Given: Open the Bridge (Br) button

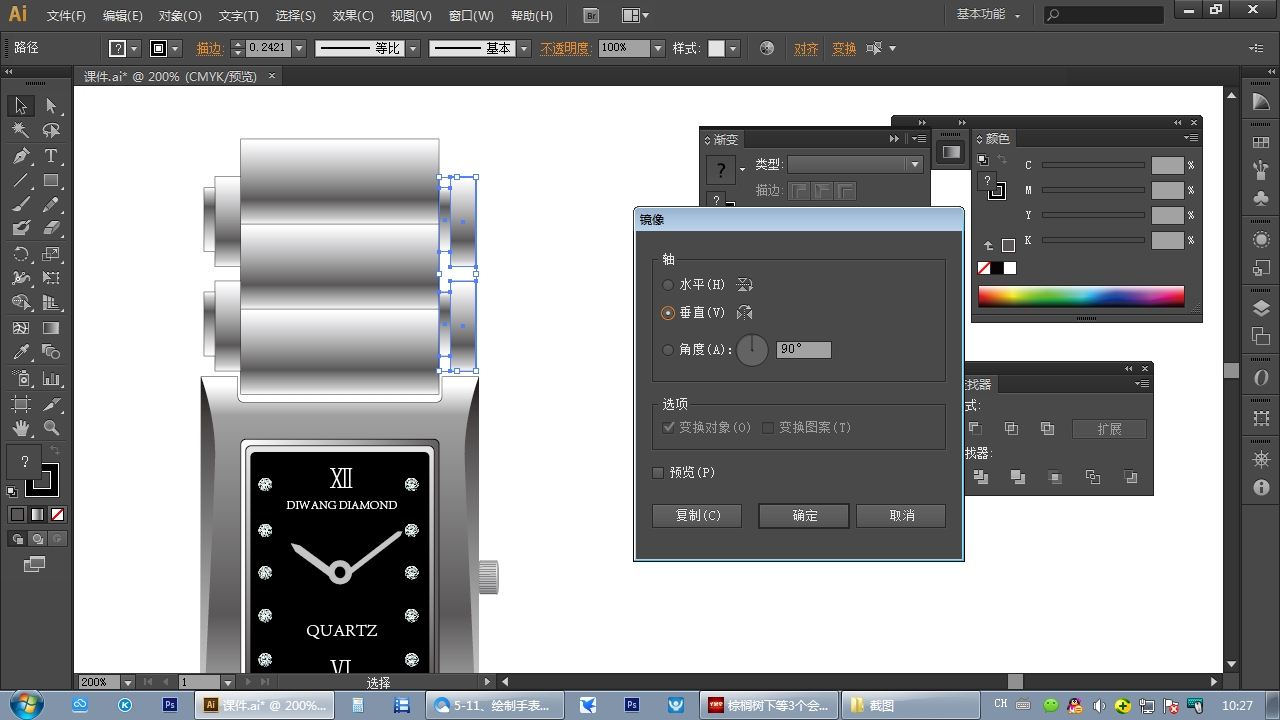Looking at the screenshot, I should tap(591, 16).
